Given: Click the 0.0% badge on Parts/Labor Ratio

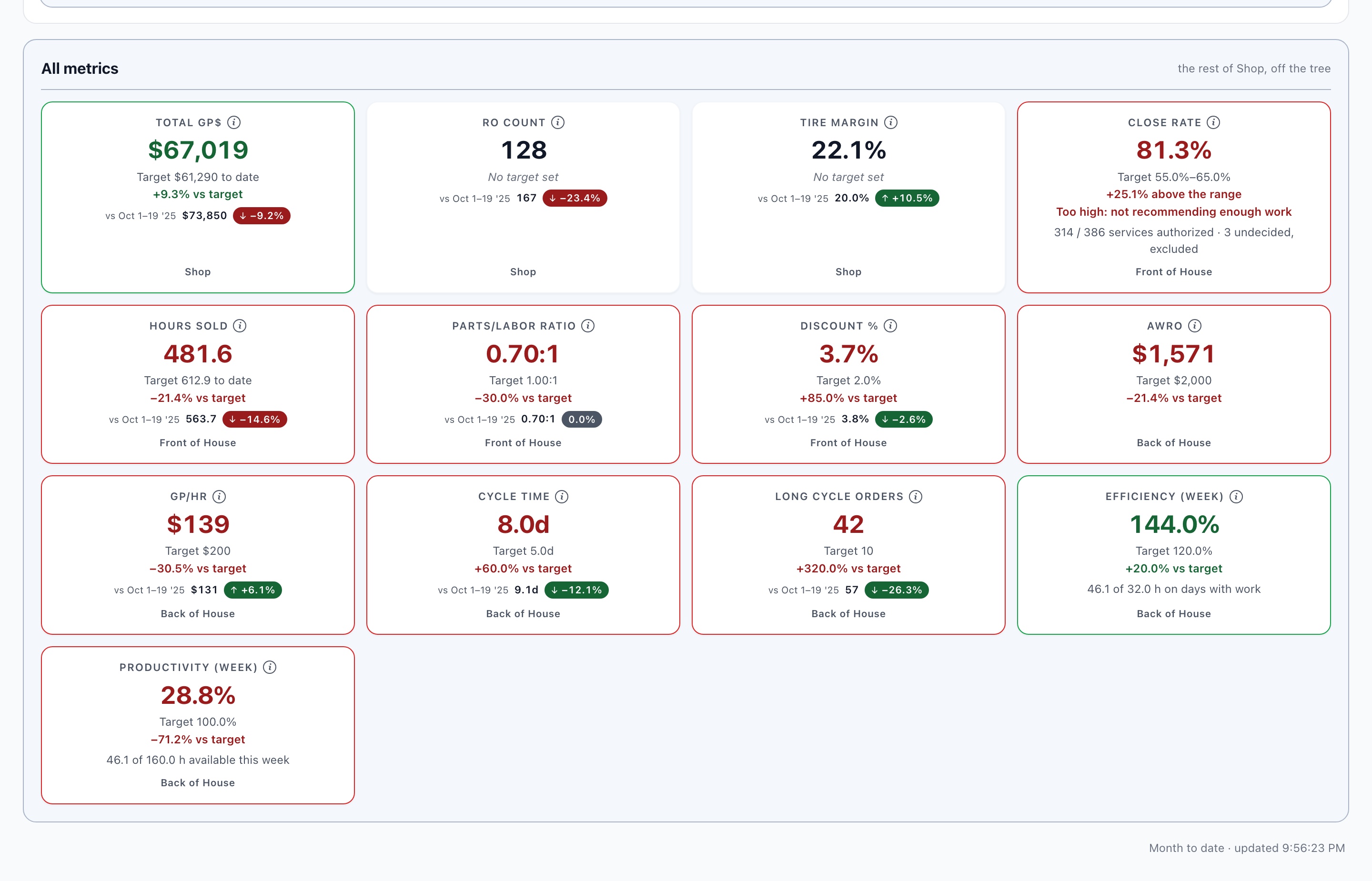Looking at the screenshot, I should click(581, 420).
